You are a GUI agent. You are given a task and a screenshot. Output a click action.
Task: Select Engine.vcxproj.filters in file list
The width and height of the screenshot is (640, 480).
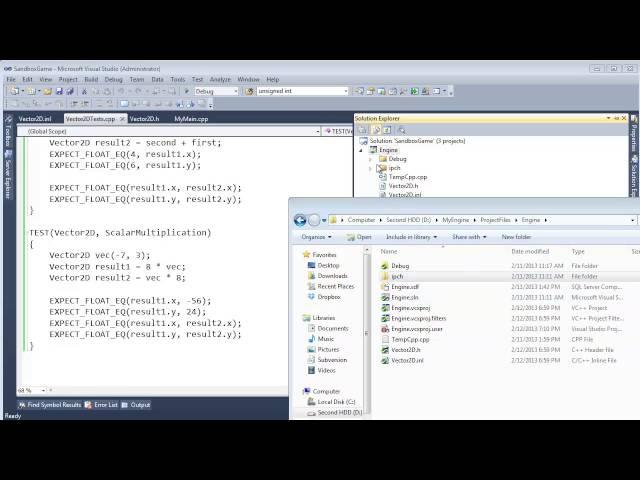[x=418, y=318]
